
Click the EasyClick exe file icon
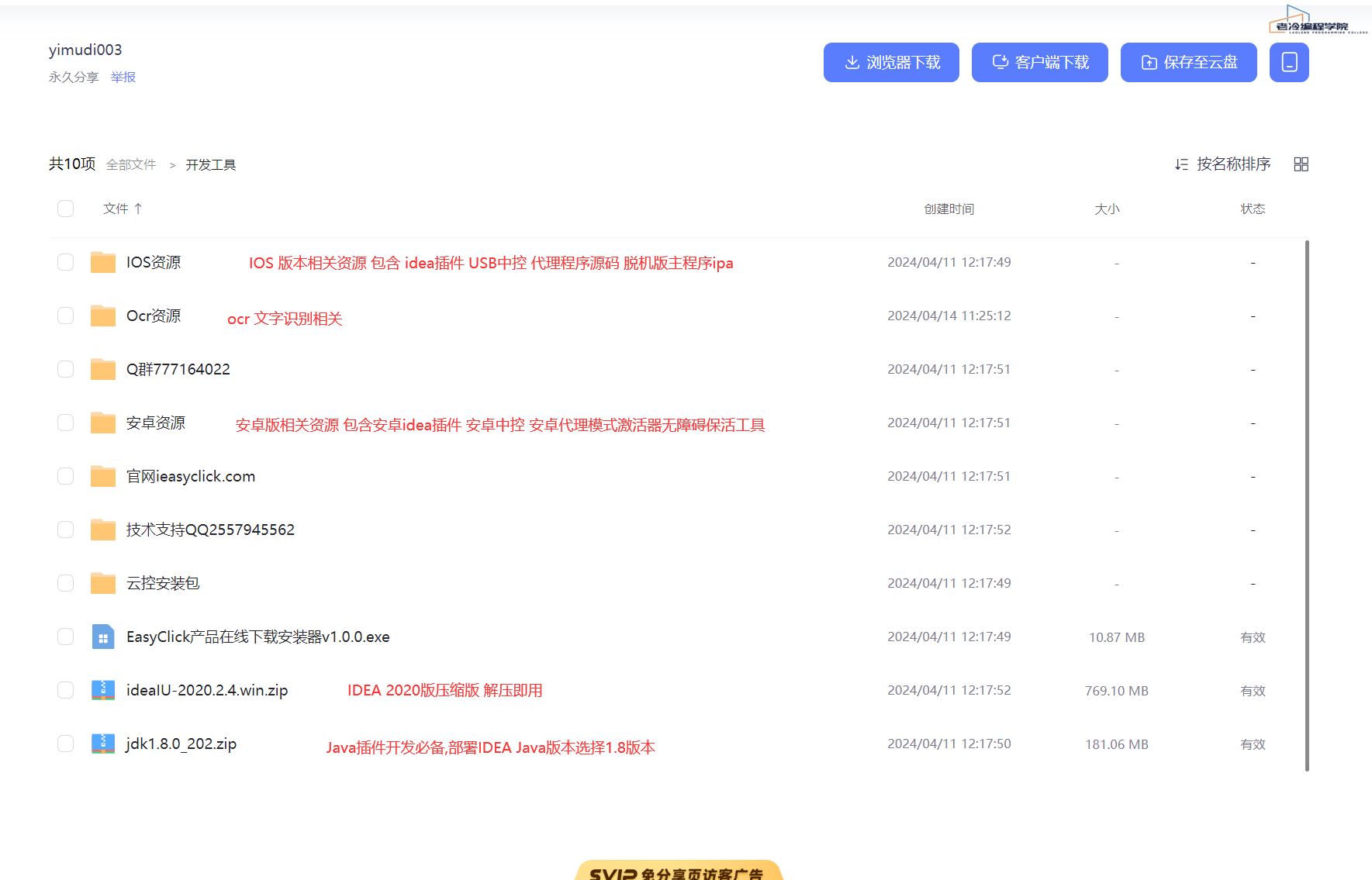(103, 637)
